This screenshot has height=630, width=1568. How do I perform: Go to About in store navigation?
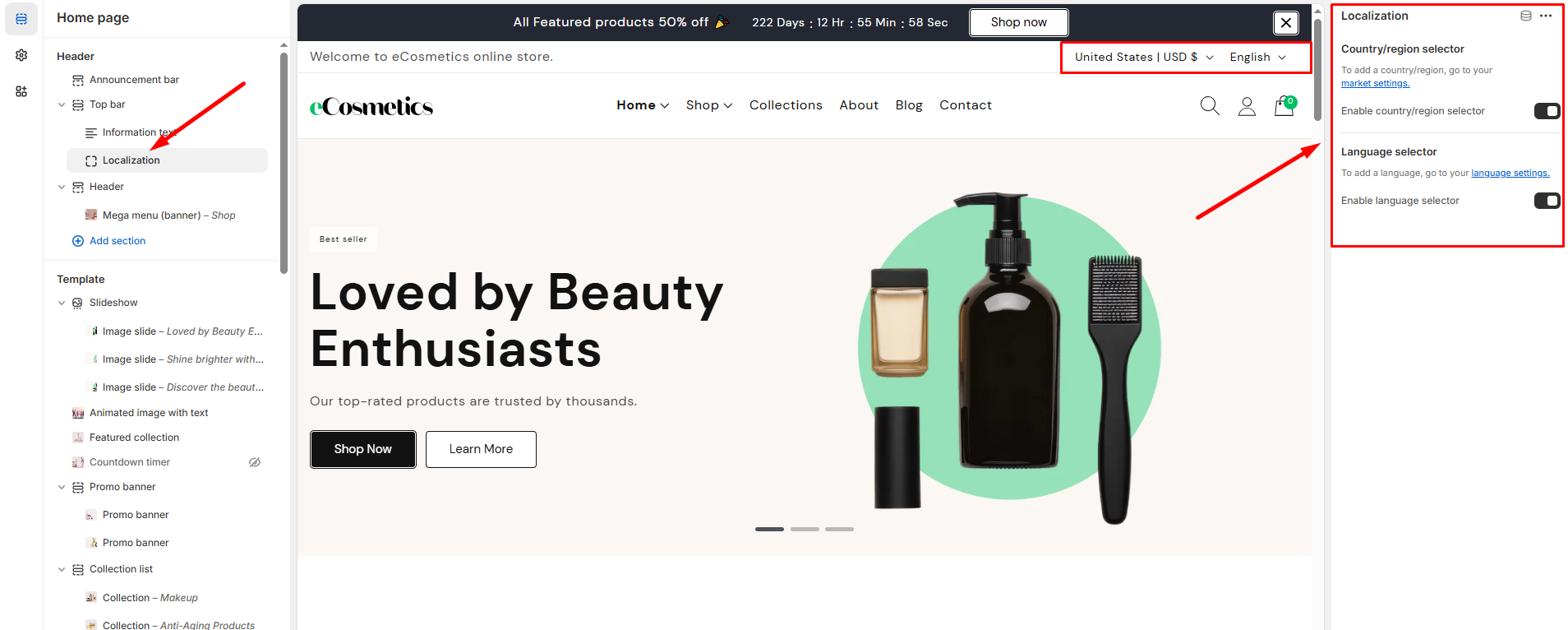(859, 105)
